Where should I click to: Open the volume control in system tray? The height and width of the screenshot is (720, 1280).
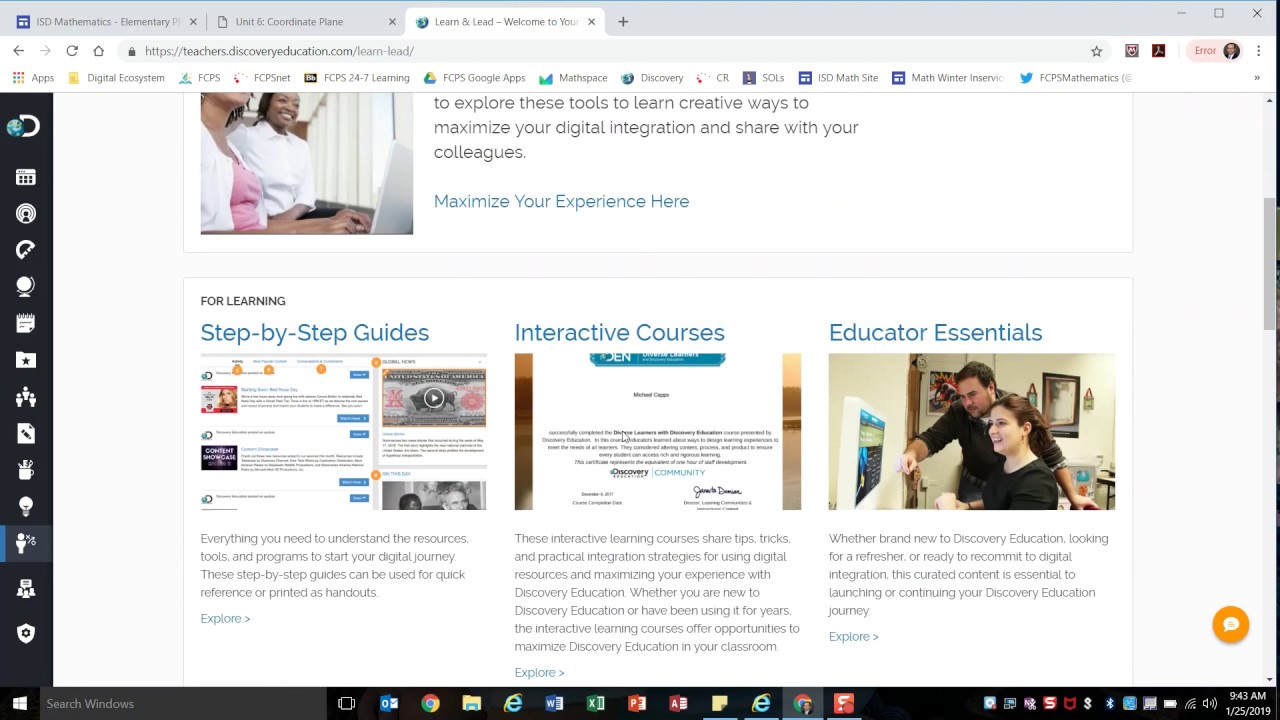(x=1209, y=704)
